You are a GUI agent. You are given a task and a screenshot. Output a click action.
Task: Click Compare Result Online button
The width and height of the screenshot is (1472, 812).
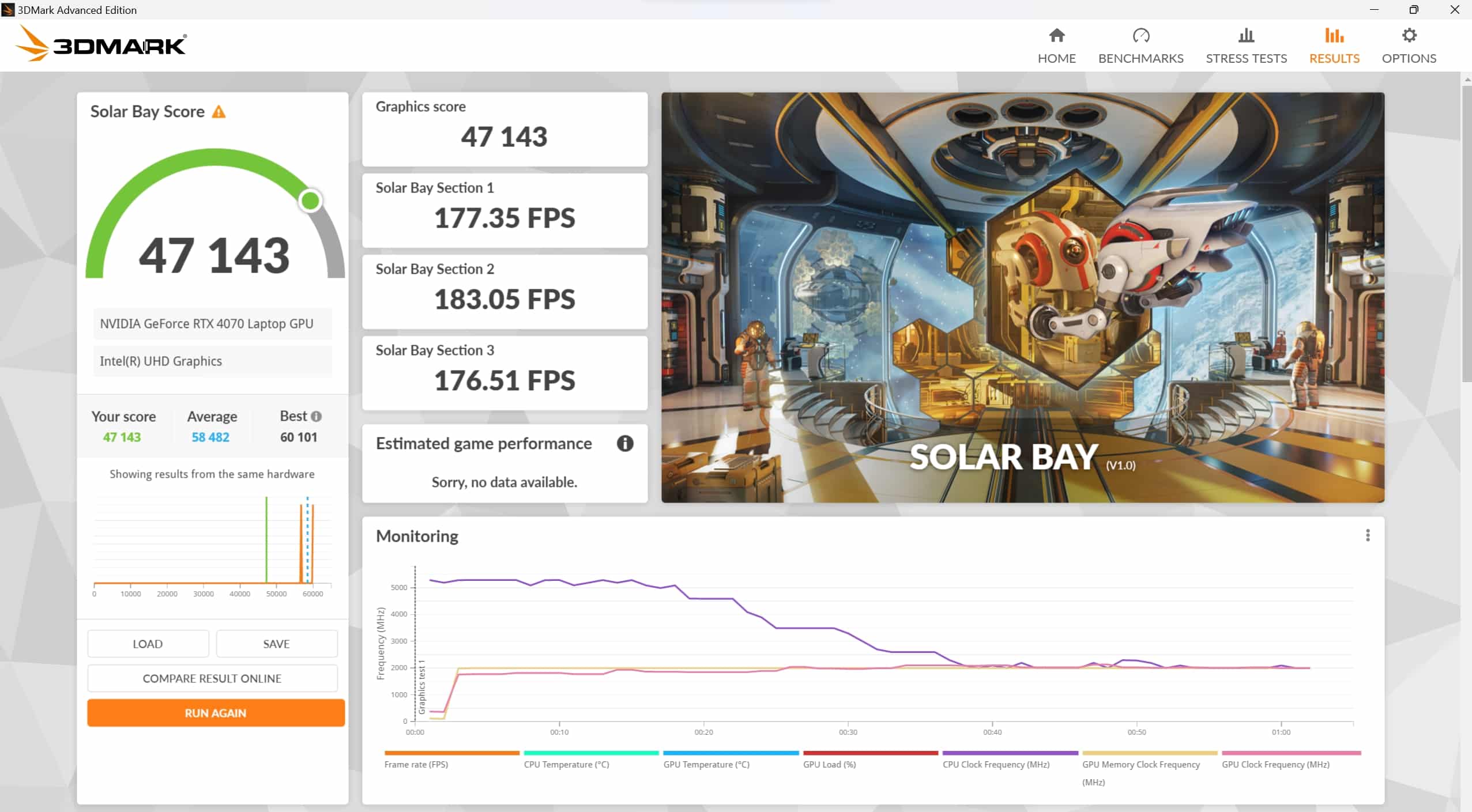coord(212,678)
